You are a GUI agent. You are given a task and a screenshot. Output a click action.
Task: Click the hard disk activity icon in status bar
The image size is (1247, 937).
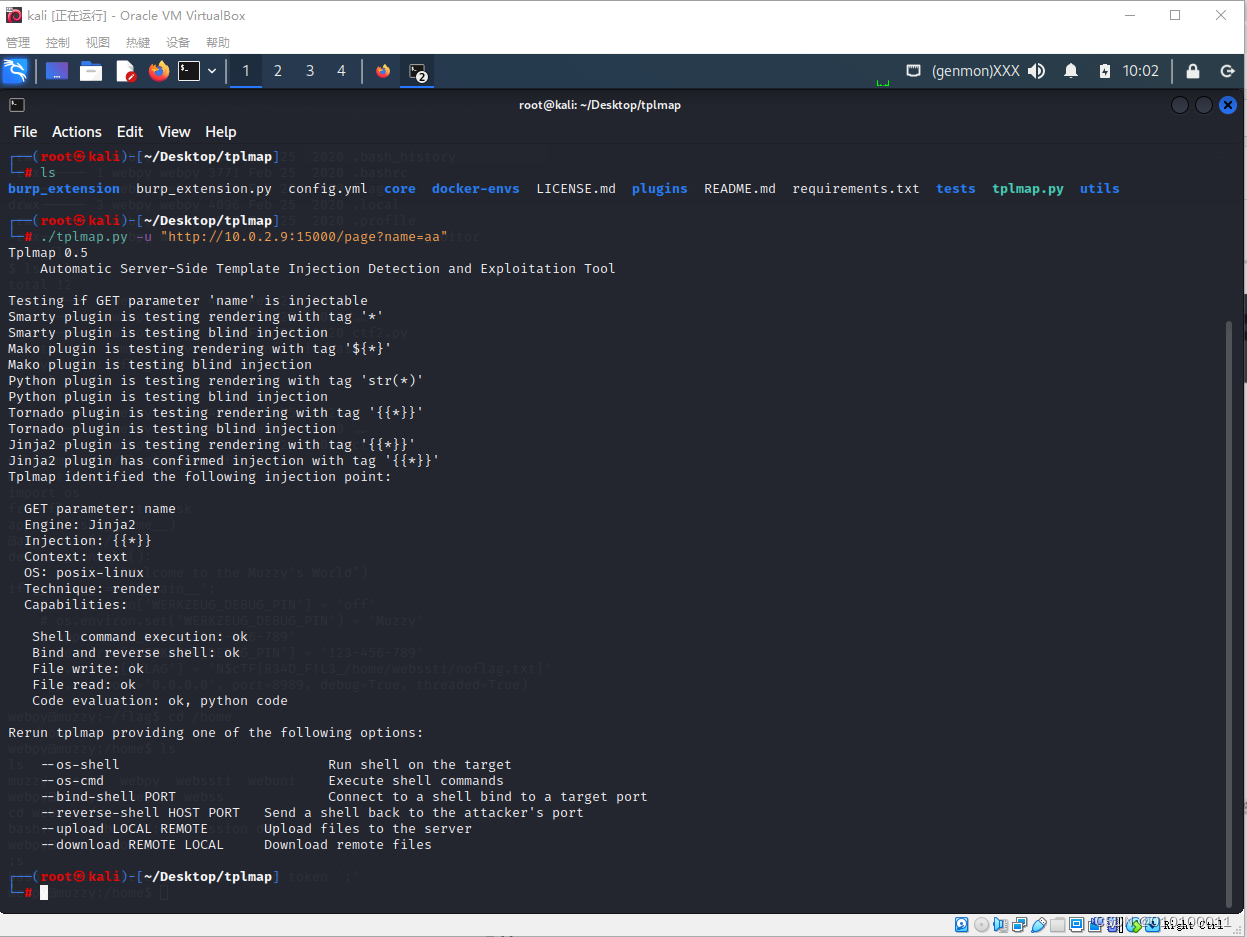click(961, 924)
